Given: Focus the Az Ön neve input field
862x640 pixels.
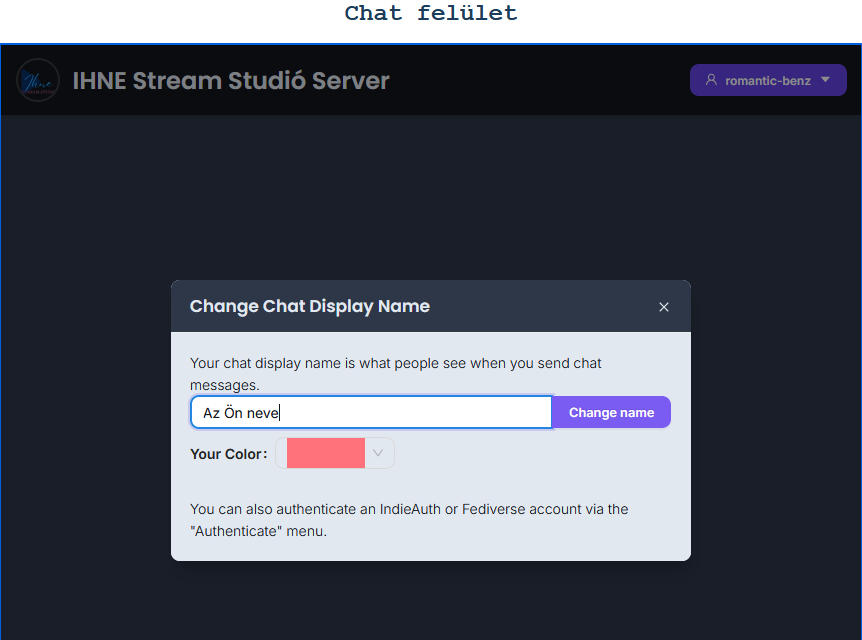Looking at the screenshot, I should point(370,411).
